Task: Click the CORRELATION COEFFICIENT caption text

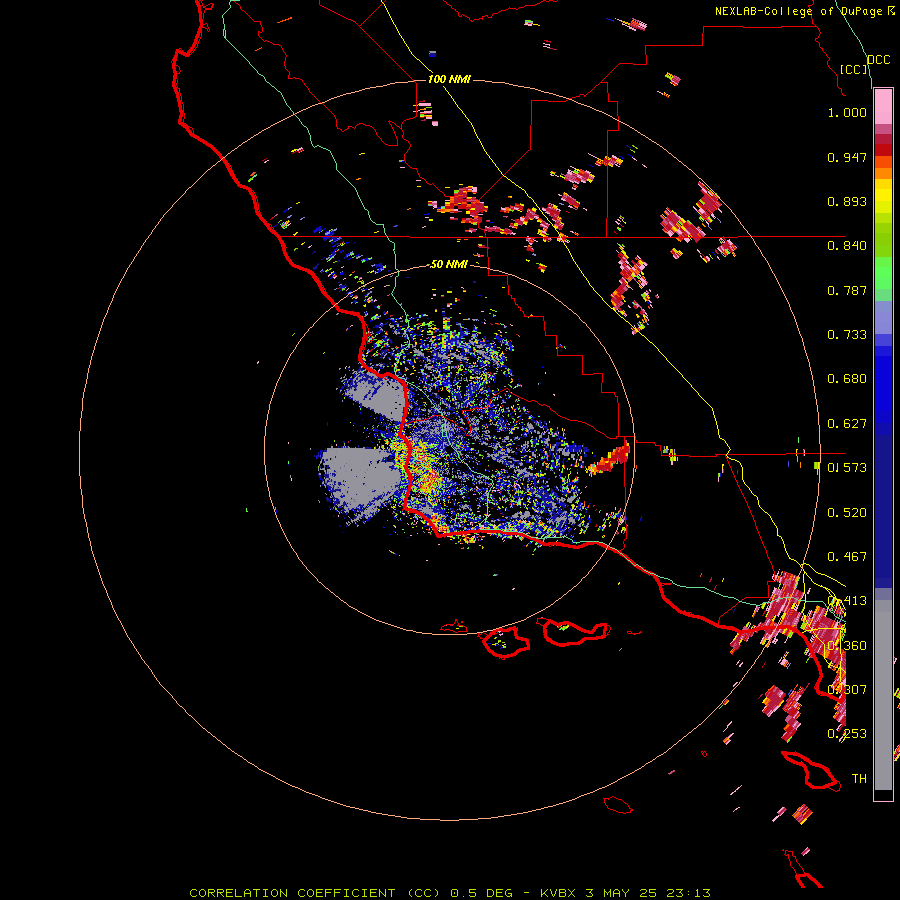Action: click(292, 893)
